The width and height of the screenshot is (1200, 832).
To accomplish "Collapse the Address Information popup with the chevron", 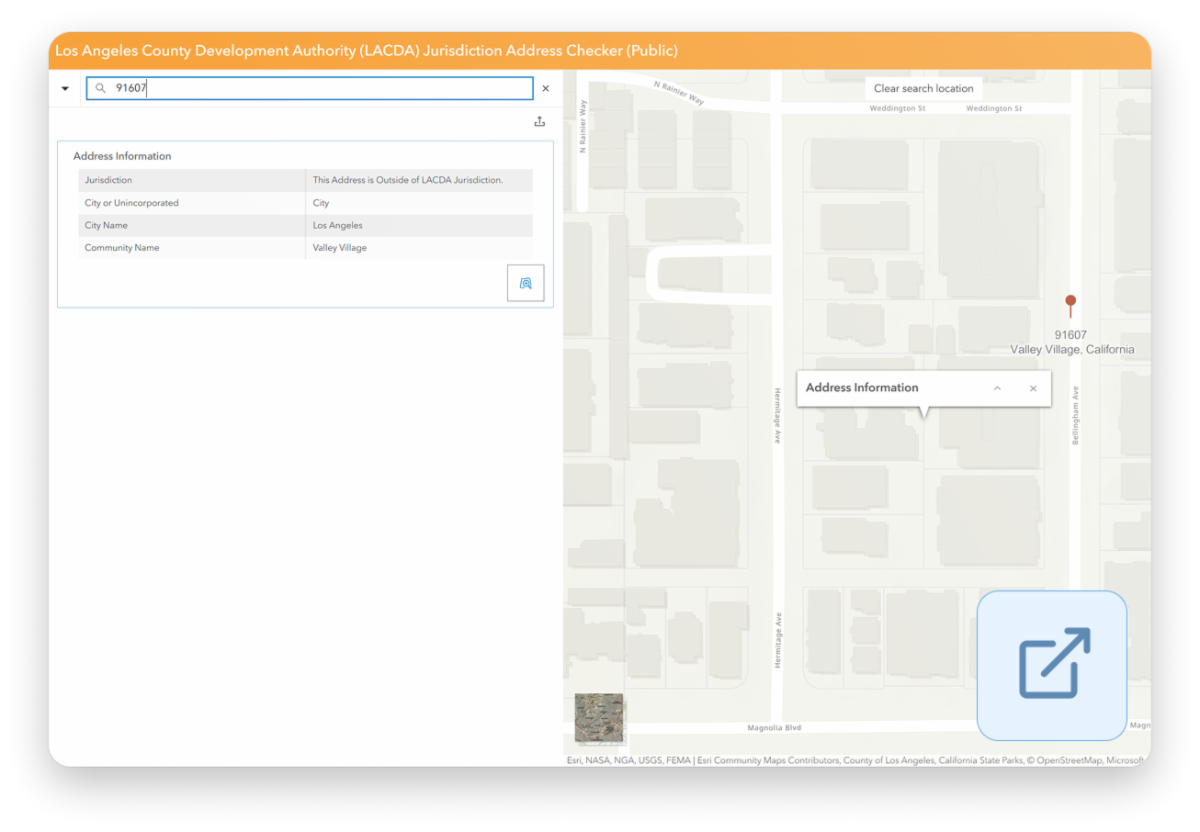I will [x=997, y=388].
